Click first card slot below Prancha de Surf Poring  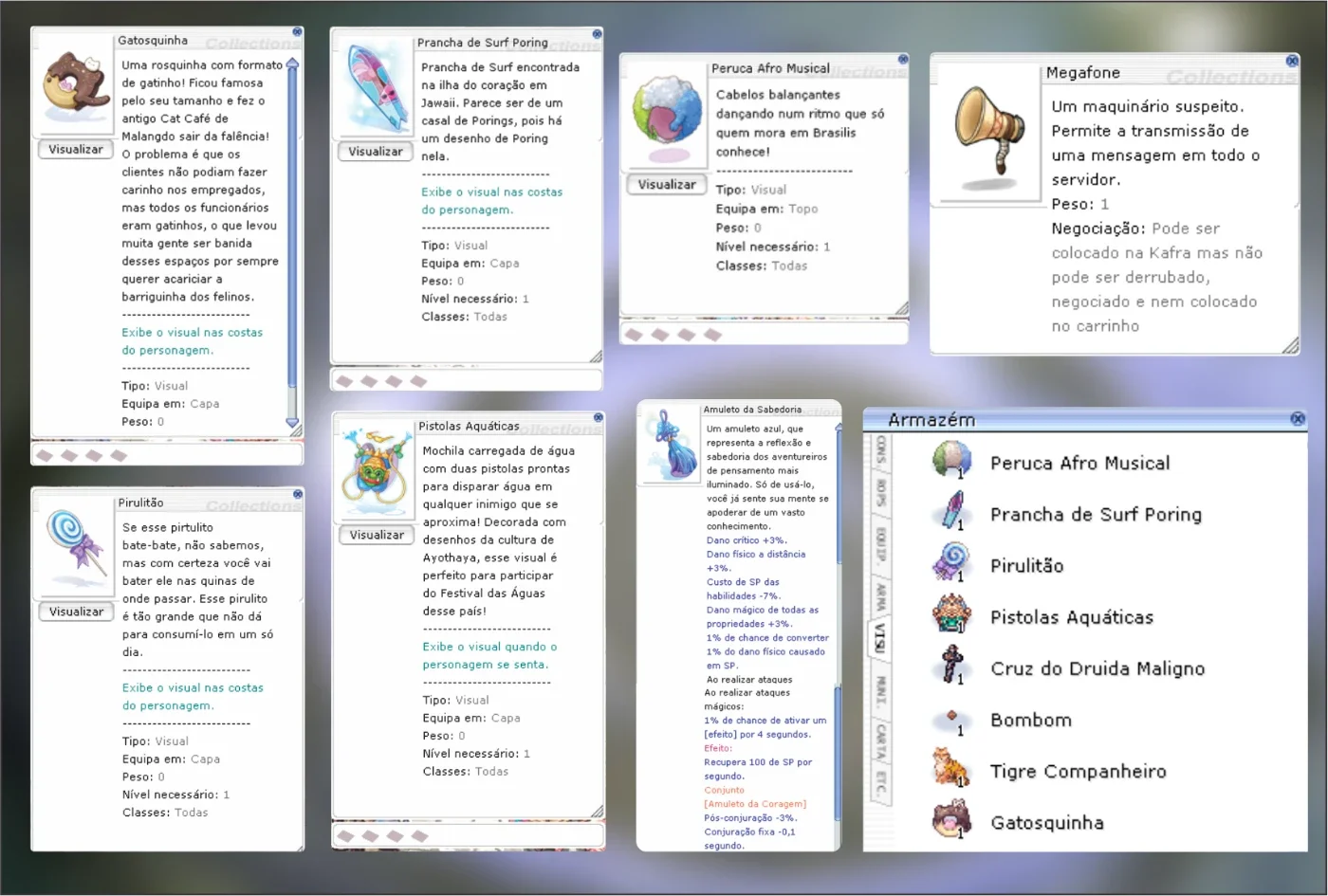(x=344, y=381)
